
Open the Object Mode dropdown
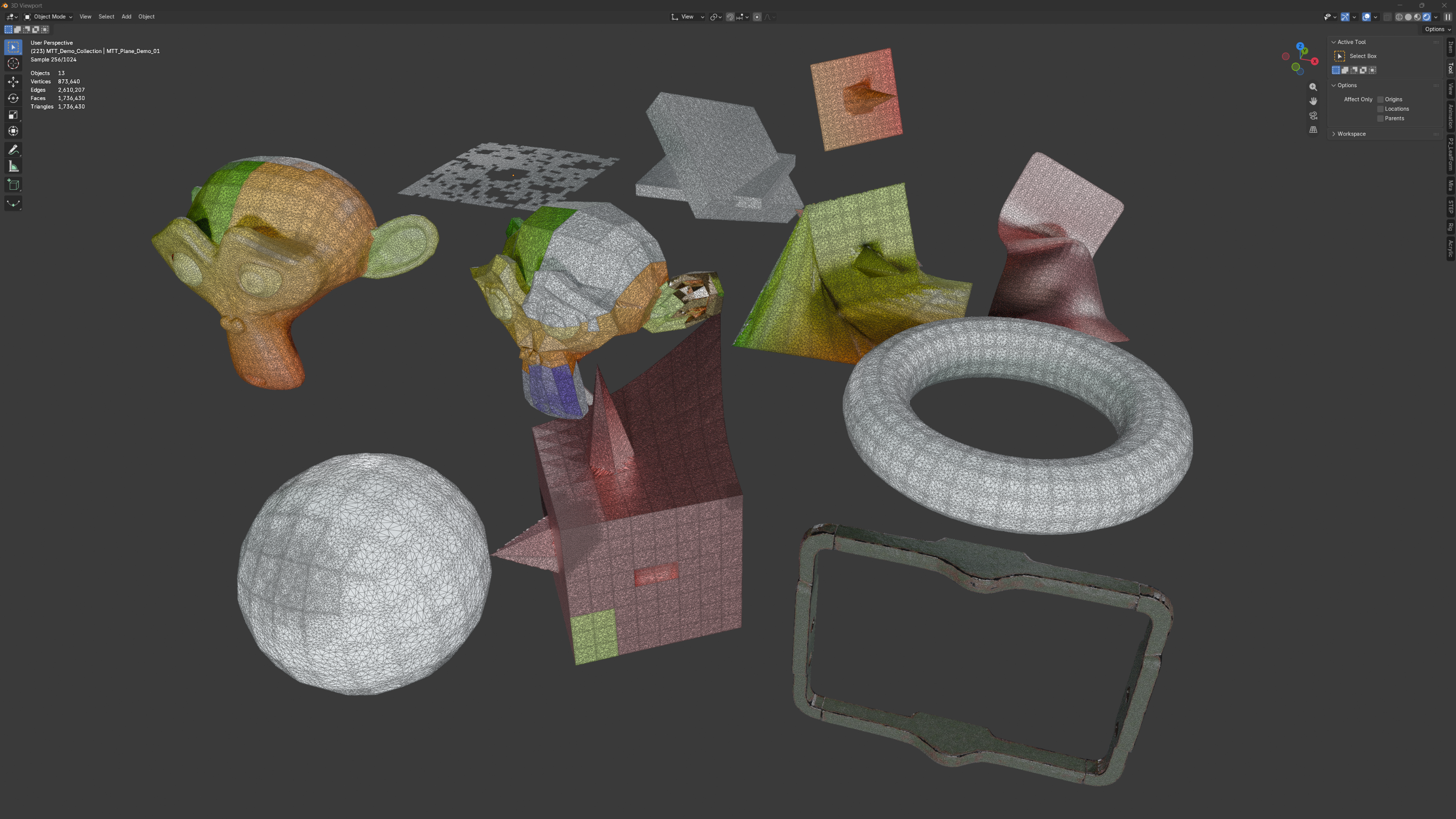tap(48, 17)
